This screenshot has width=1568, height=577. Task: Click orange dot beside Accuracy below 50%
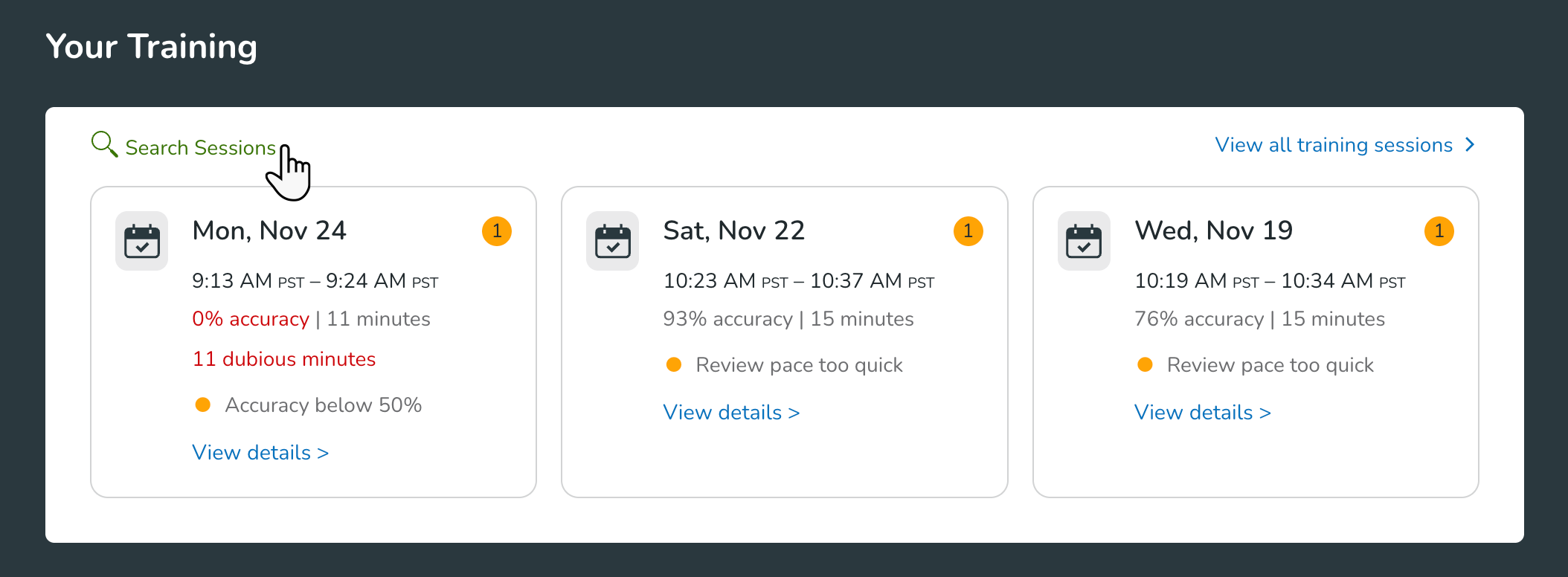click(x=202, y=404)
